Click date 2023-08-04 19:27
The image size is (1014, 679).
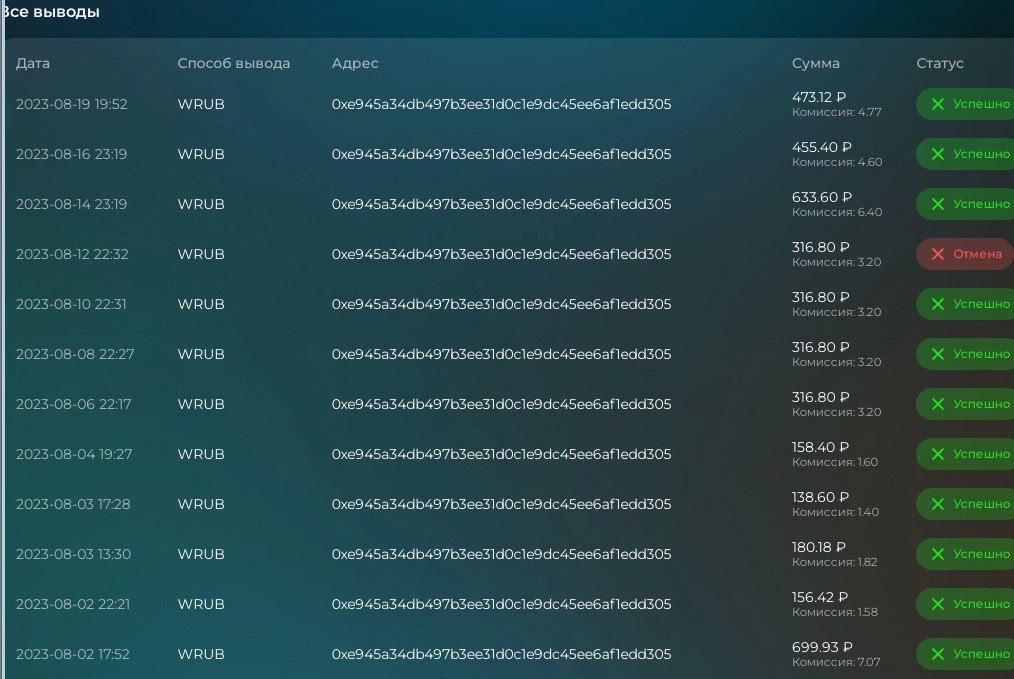click(x=74, y=454)
